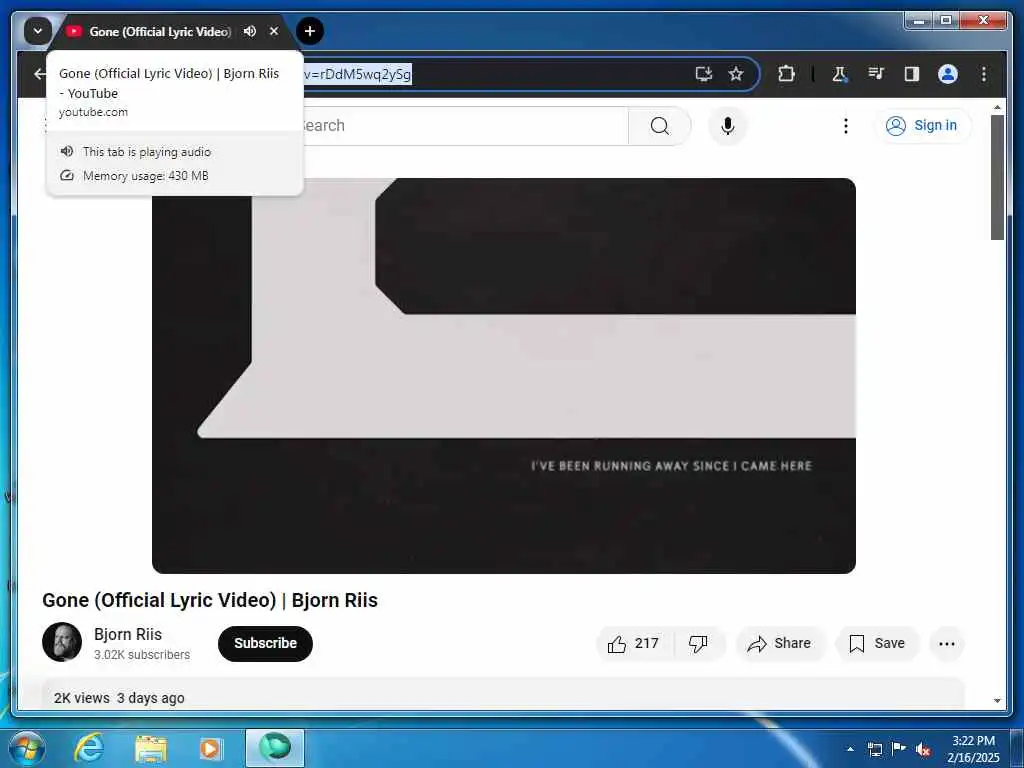The image size is (1024, 768).
Task: Open the network tray icon
Action: tap(875, 748)
